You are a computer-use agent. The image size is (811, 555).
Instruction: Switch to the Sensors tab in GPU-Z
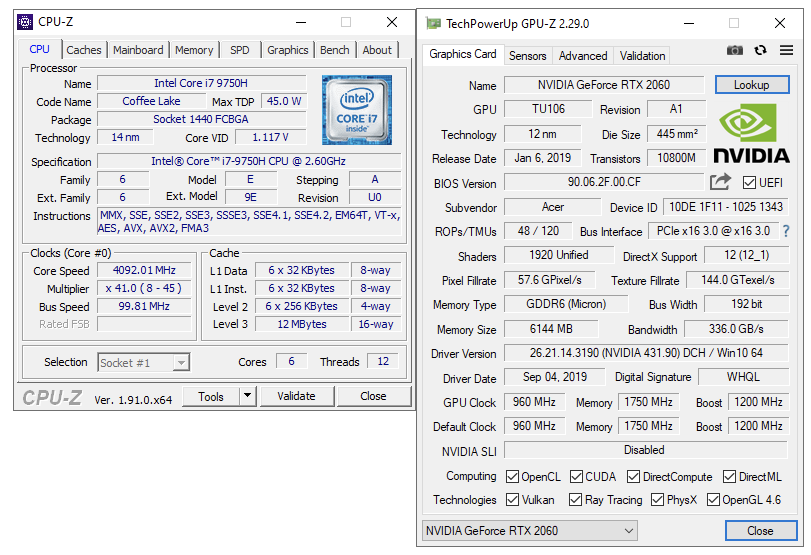[x=528, y=56]
